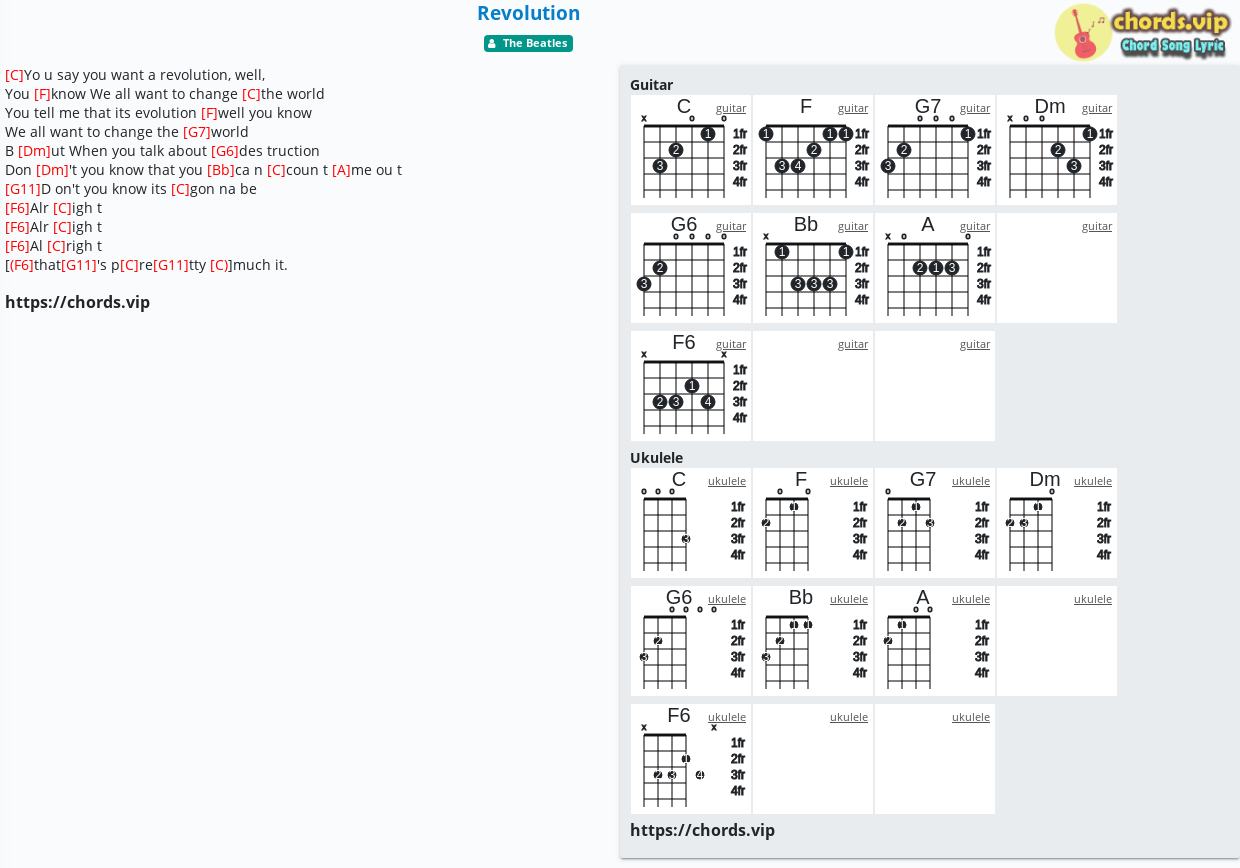The image size is (1240, 868).
Task: Click the Chord Song Lyric logo caption
Action: click(x=1173, y=46)
